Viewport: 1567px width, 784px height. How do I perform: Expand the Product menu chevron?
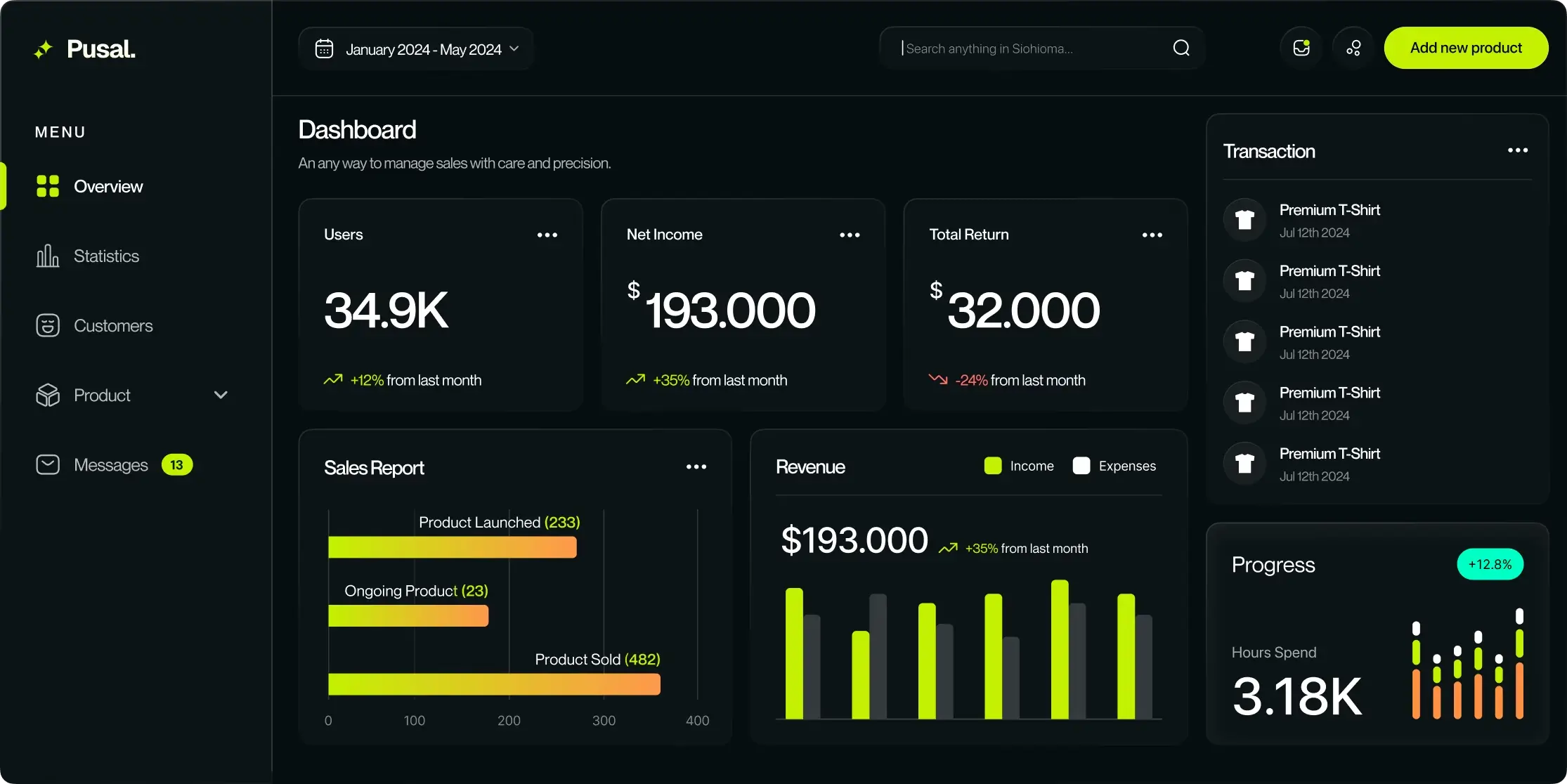221,395
